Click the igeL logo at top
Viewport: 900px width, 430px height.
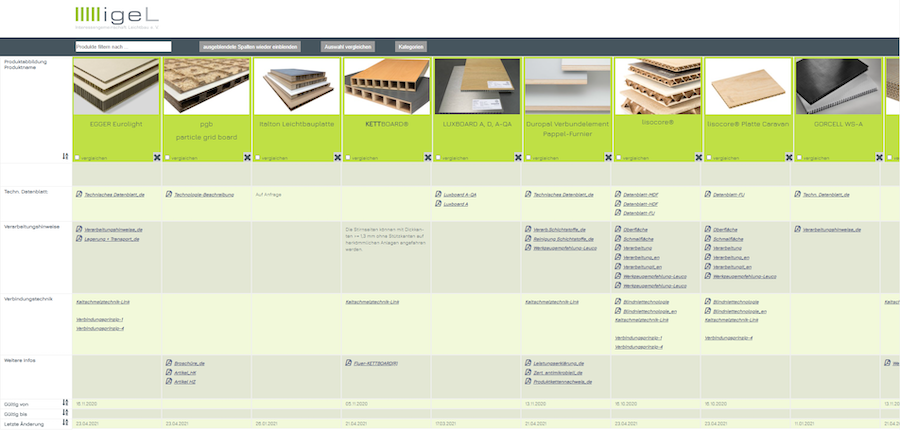click(117, 17)
